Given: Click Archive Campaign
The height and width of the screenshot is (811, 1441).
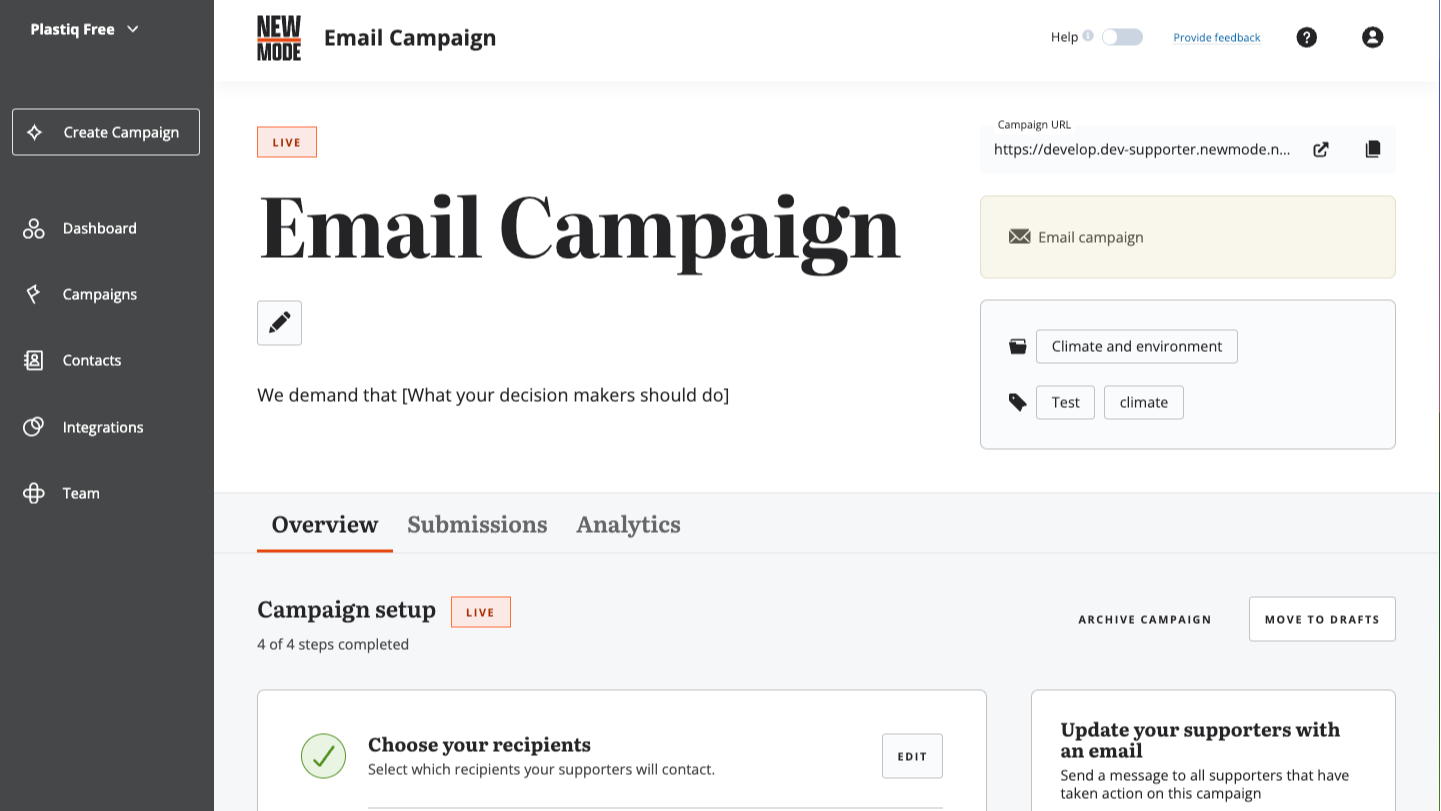Looking at the screenshot, I should click(x=1144, y=620).
